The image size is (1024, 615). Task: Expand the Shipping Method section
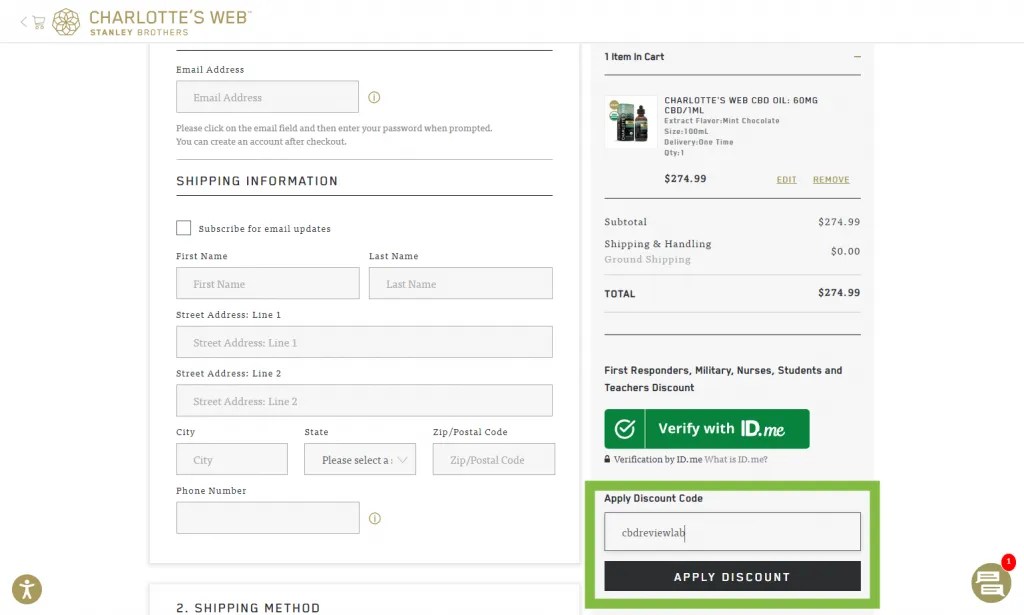tap(247, 606)
